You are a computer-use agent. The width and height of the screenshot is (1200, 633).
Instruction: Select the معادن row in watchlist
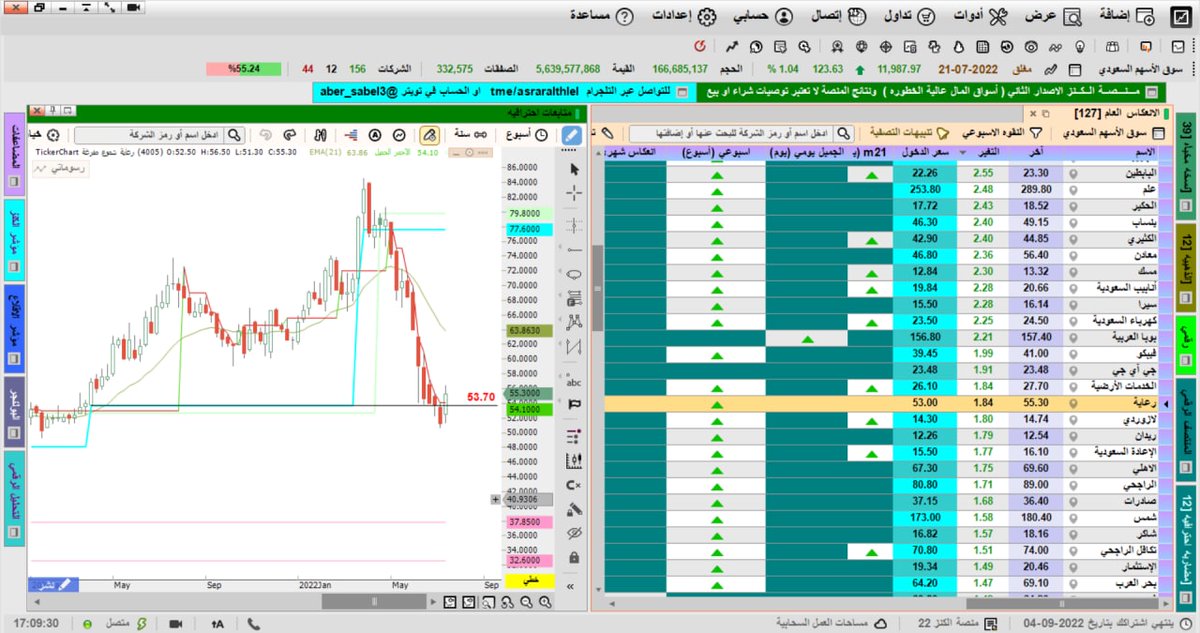[883, 254]
